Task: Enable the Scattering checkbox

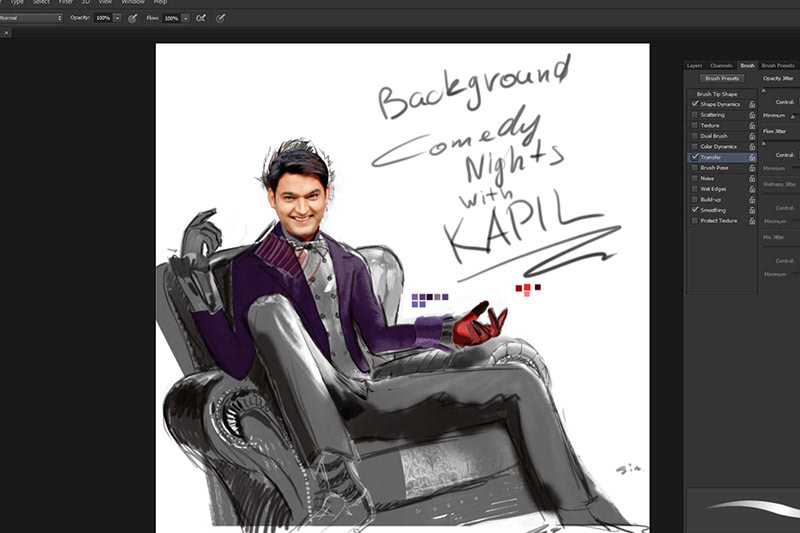Action: (x=694, y=115)
